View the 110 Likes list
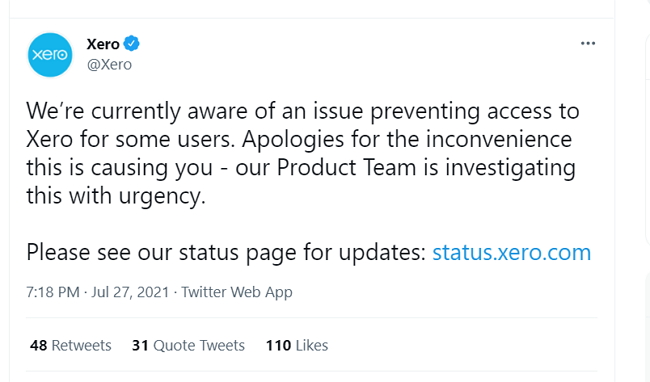Screen dimensions: 650x382 [x=297, y=346]
